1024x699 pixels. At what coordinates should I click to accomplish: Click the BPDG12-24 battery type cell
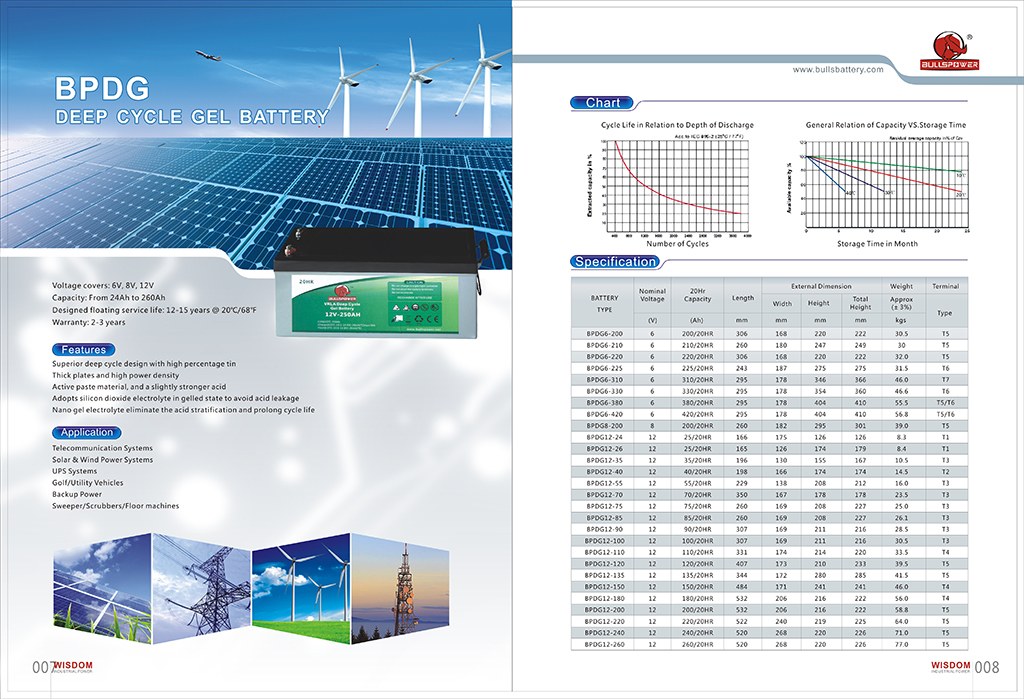(x=604, y=438)
